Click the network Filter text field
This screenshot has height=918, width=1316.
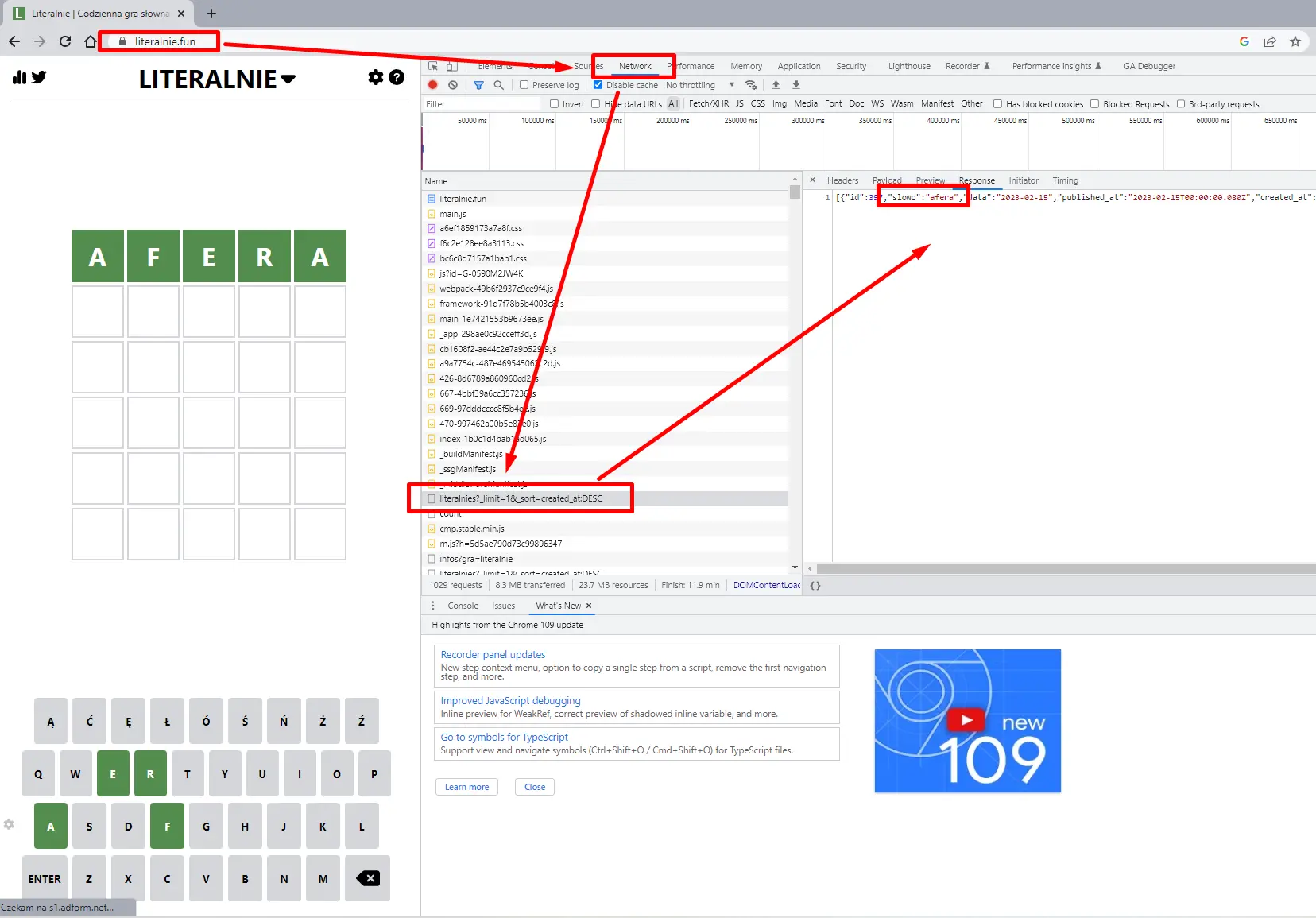482,104
